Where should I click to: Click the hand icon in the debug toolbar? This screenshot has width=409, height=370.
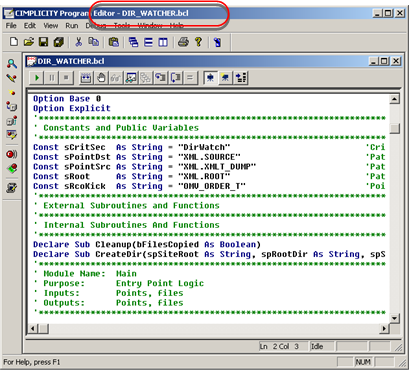tap(101, 78)
